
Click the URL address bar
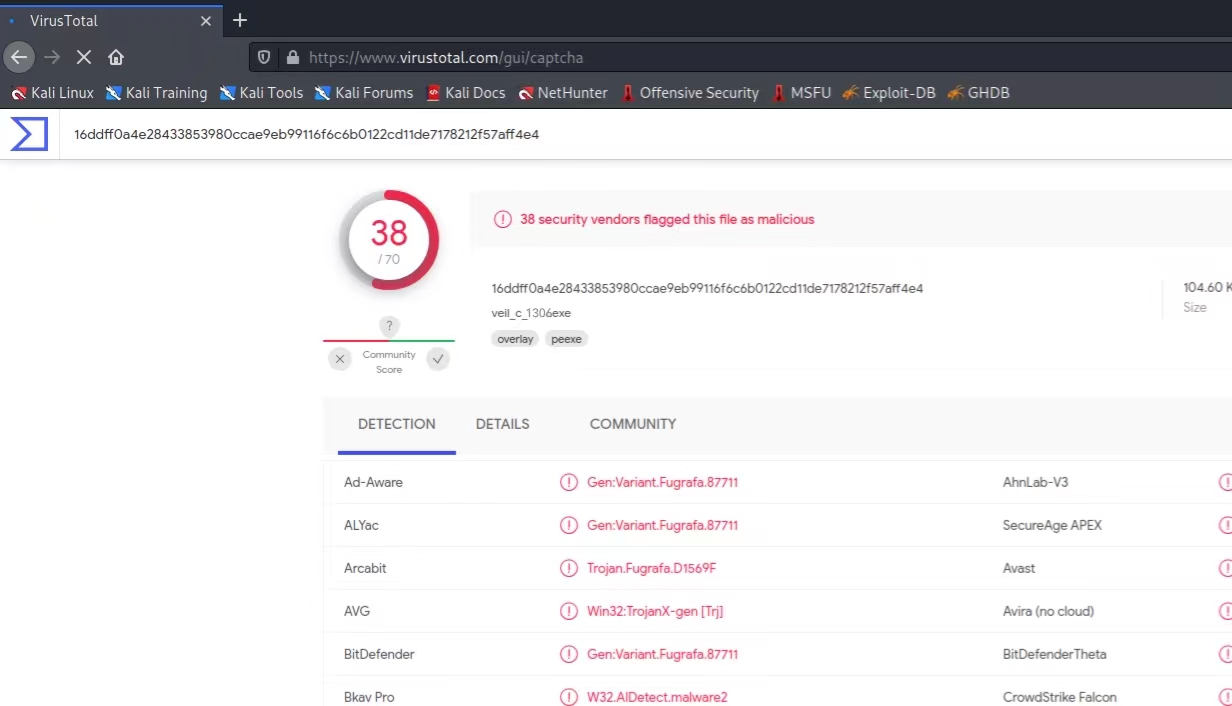[740, 57]
